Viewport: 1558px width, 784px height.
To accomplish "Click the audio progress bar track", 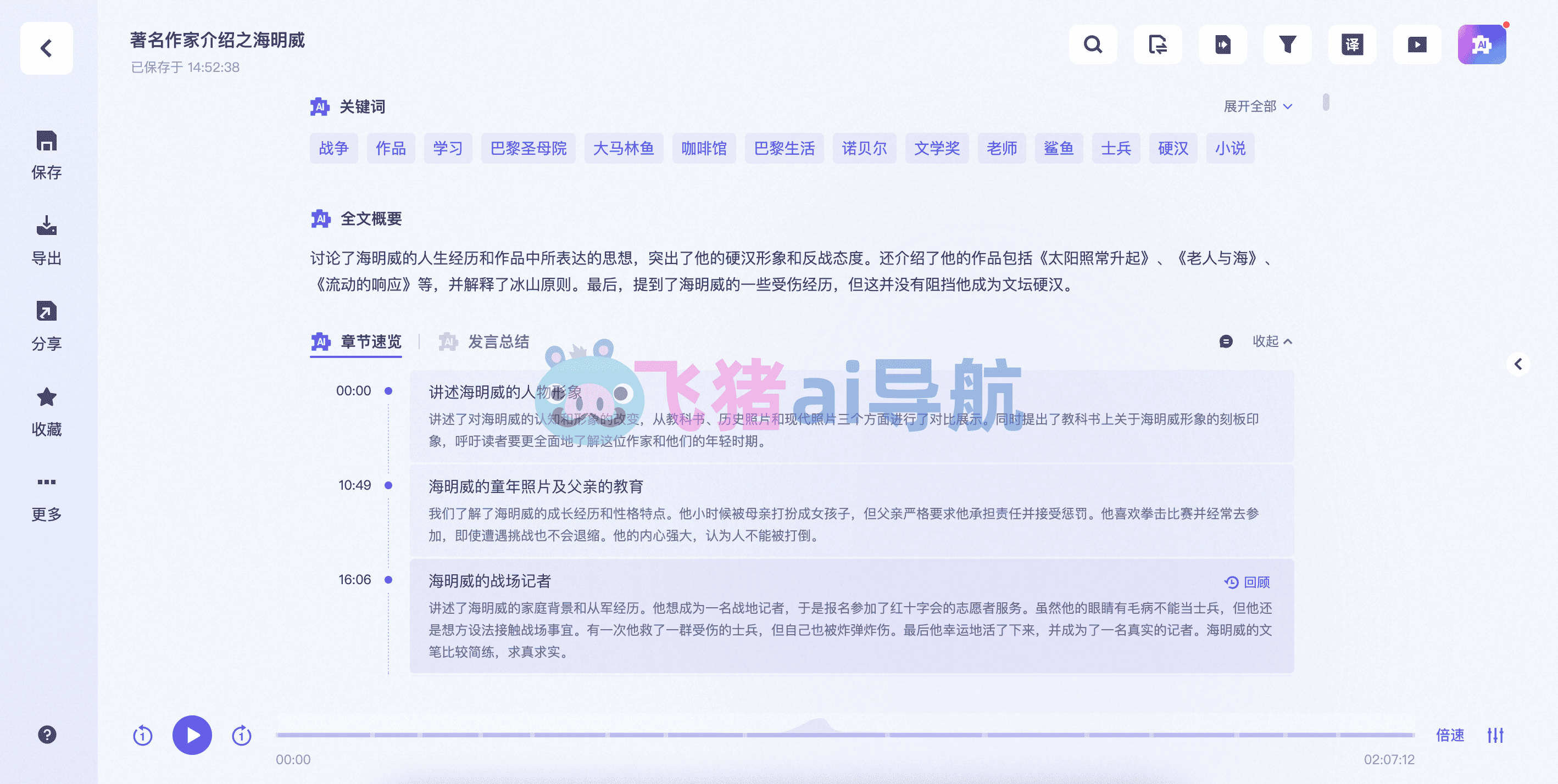I will 845,735.
